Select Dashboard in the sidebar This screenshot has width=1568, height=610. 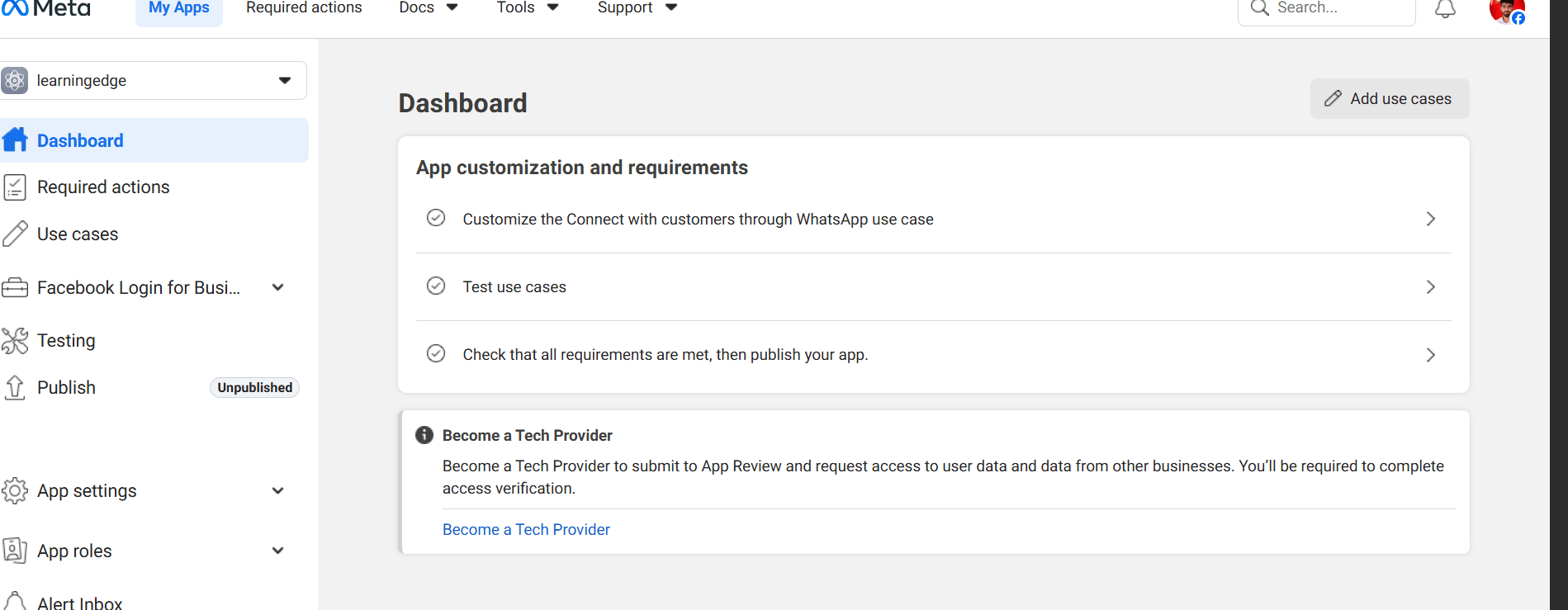(x=154, y=140)
